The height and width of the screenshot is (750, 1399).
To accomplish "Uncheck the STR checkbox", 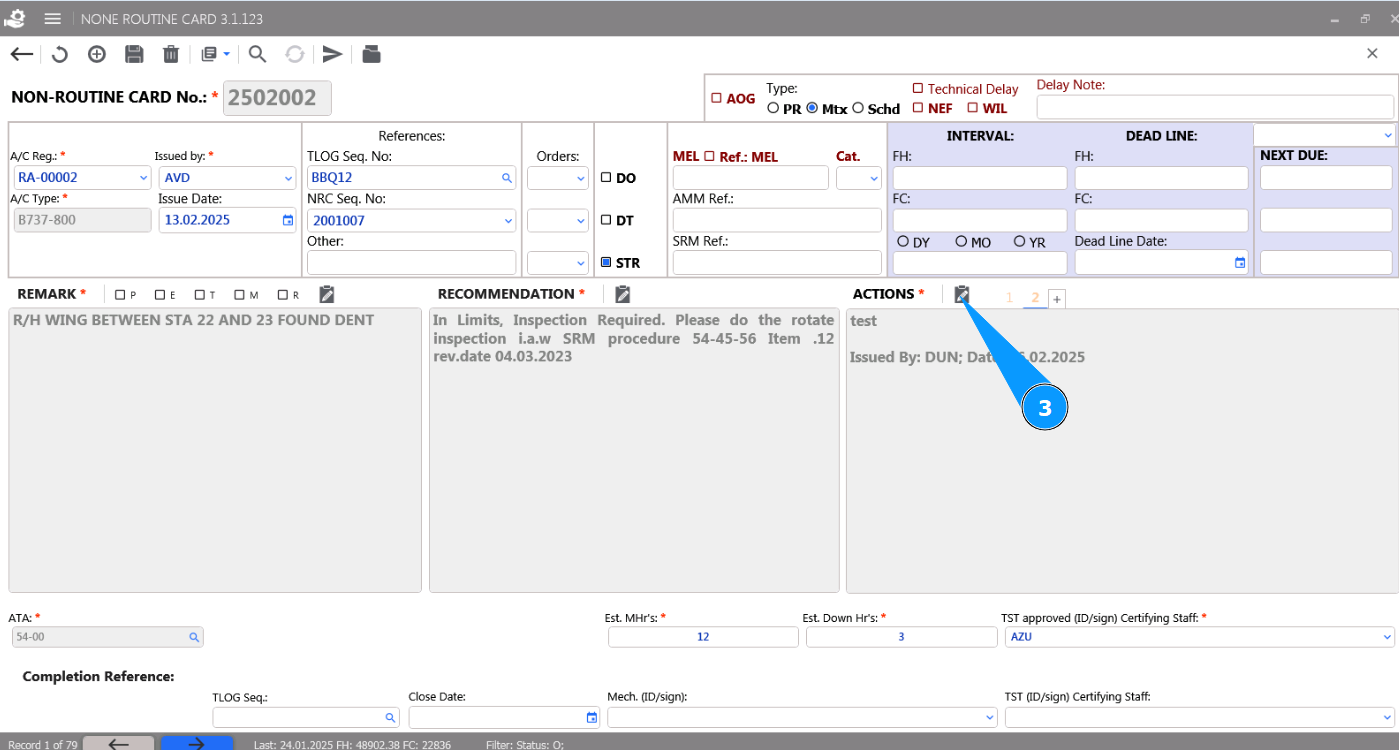I will click(x=606, y=263).
